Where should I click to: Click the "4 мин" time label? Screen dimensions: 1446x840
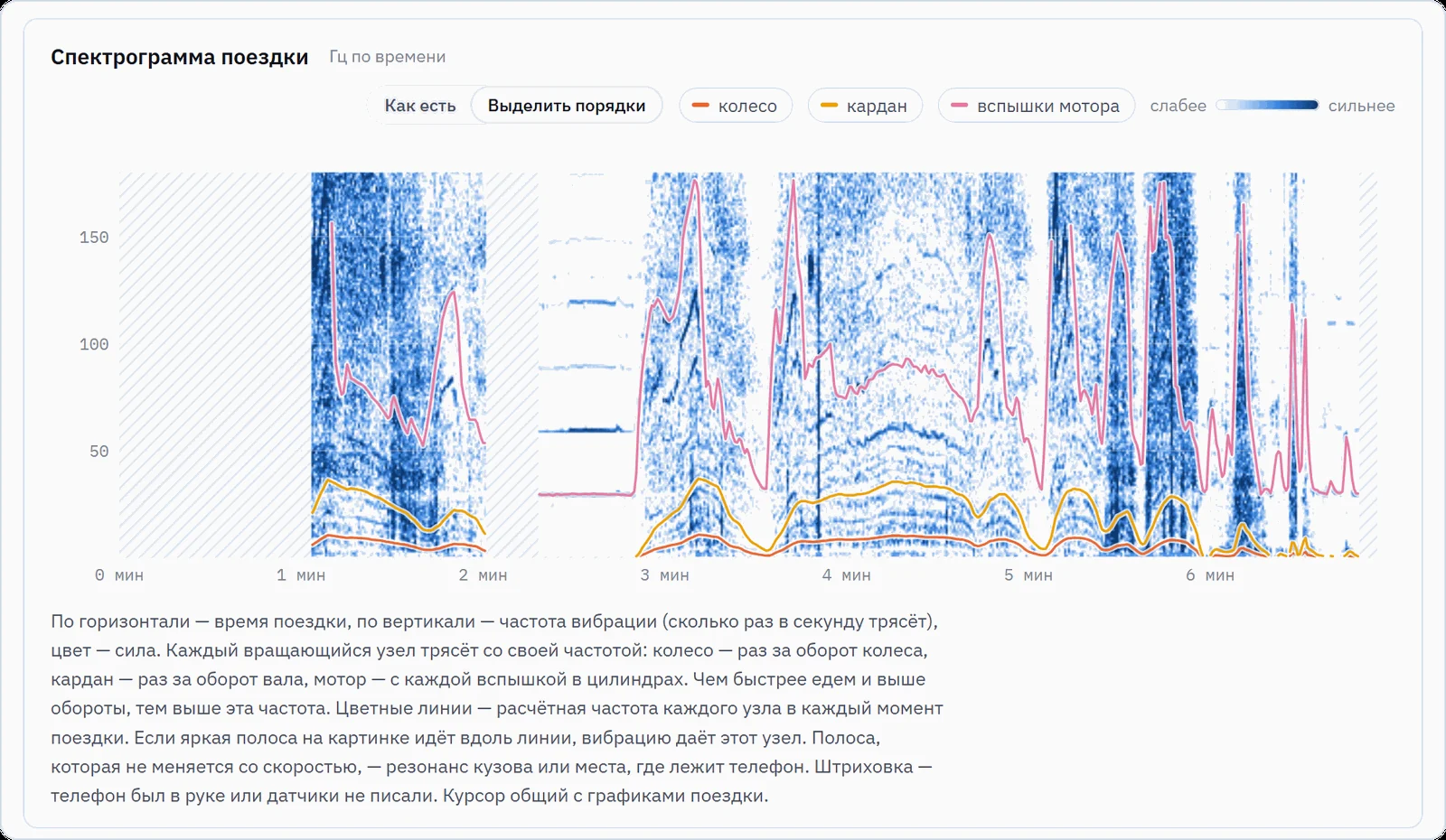846,575
